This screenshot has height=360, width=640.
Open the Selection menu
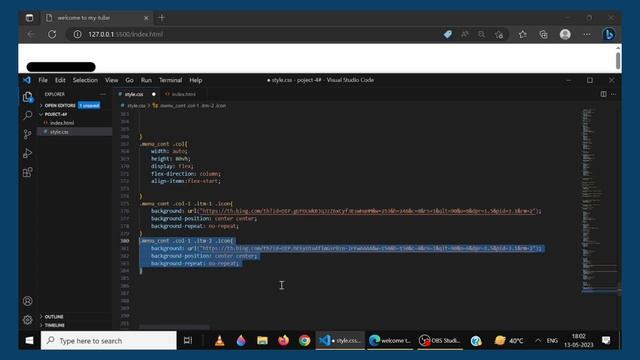(85, 80)
